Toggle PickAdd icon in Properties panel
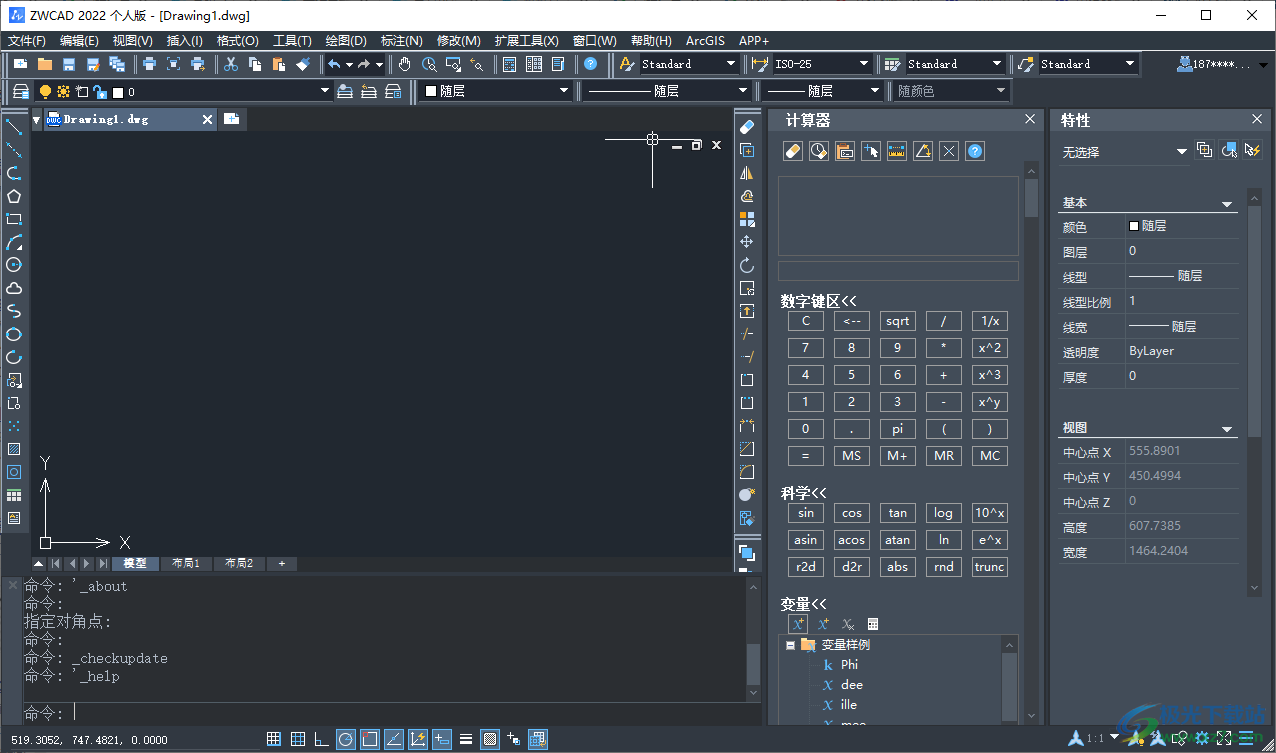Viewport: 1276px width, 753px height. pos(1205,150)
